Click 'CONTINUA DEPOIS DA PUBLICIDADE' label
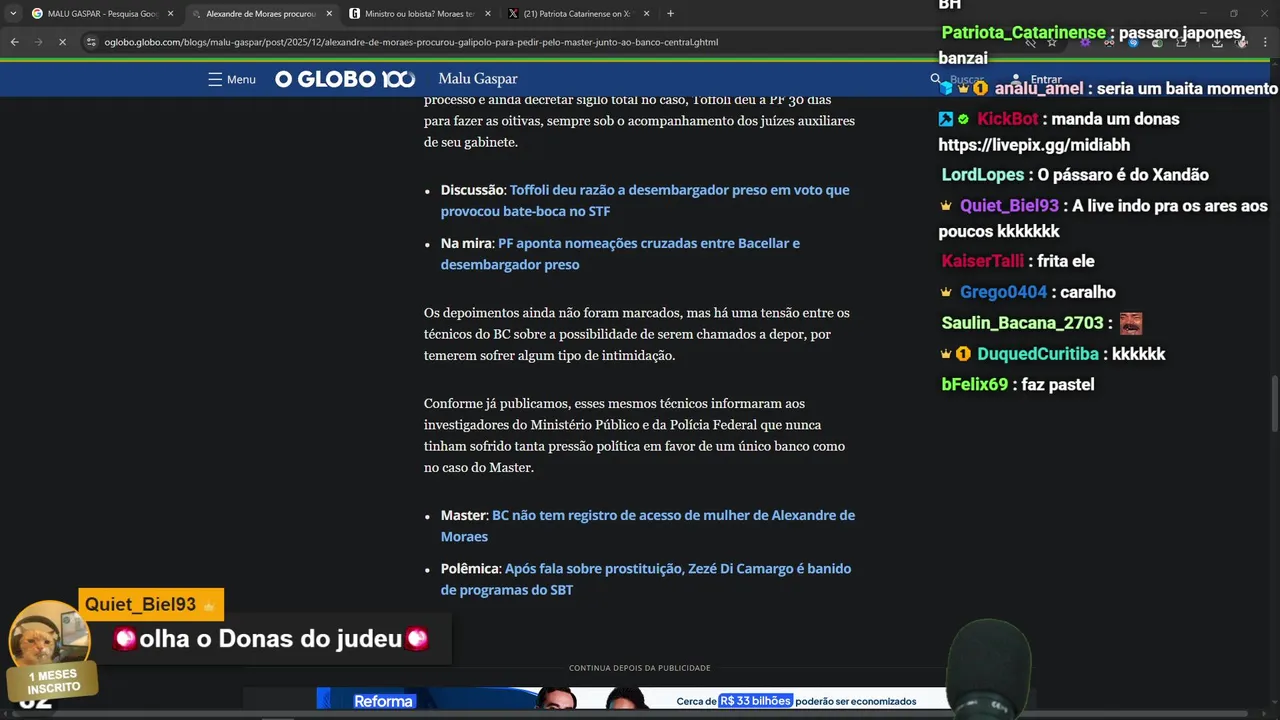 coord(640,668)
